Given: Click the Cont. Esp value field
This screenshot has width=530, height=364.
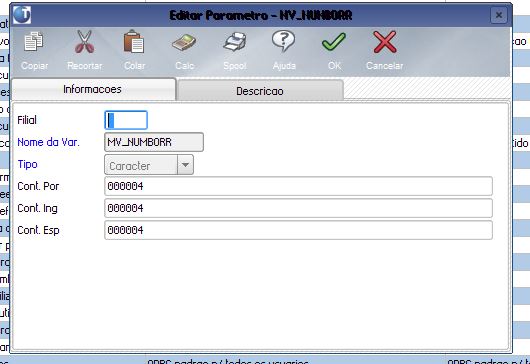Looking at the screenshot, I should pyautogui.click(x=298, y=230).
